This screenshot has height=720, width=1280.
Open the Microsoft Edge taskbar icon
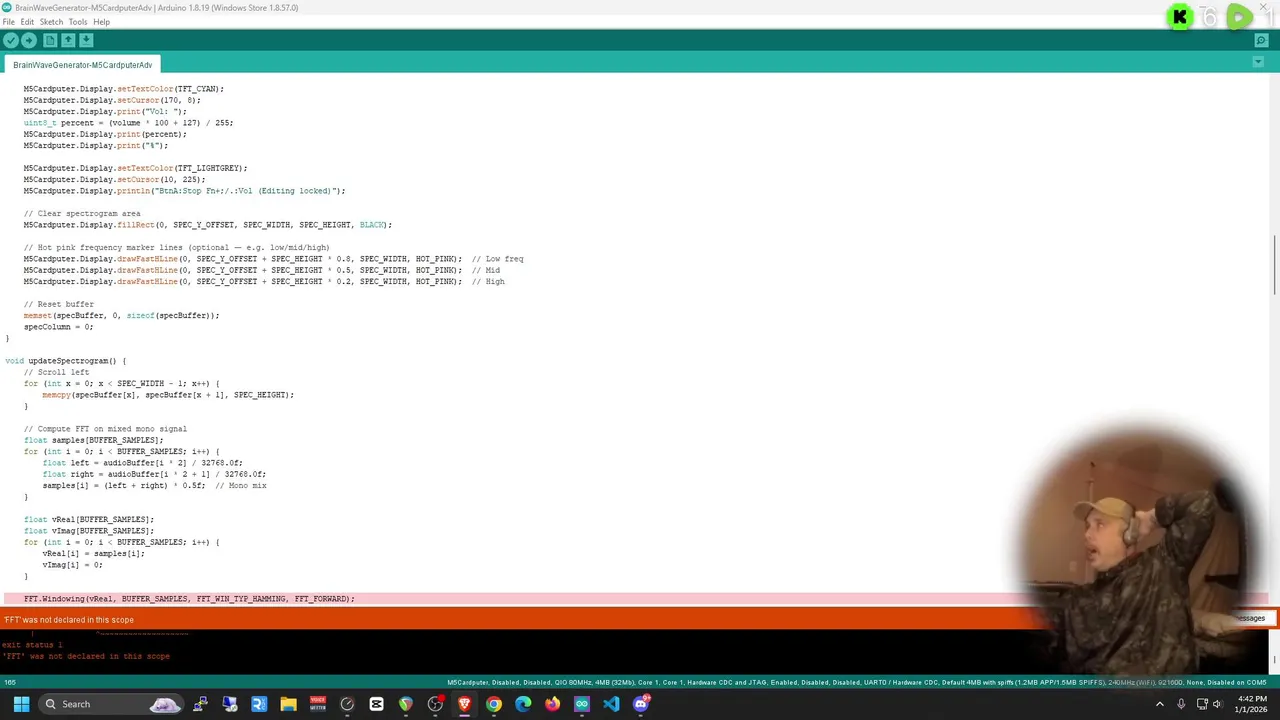tap(523, 704)
